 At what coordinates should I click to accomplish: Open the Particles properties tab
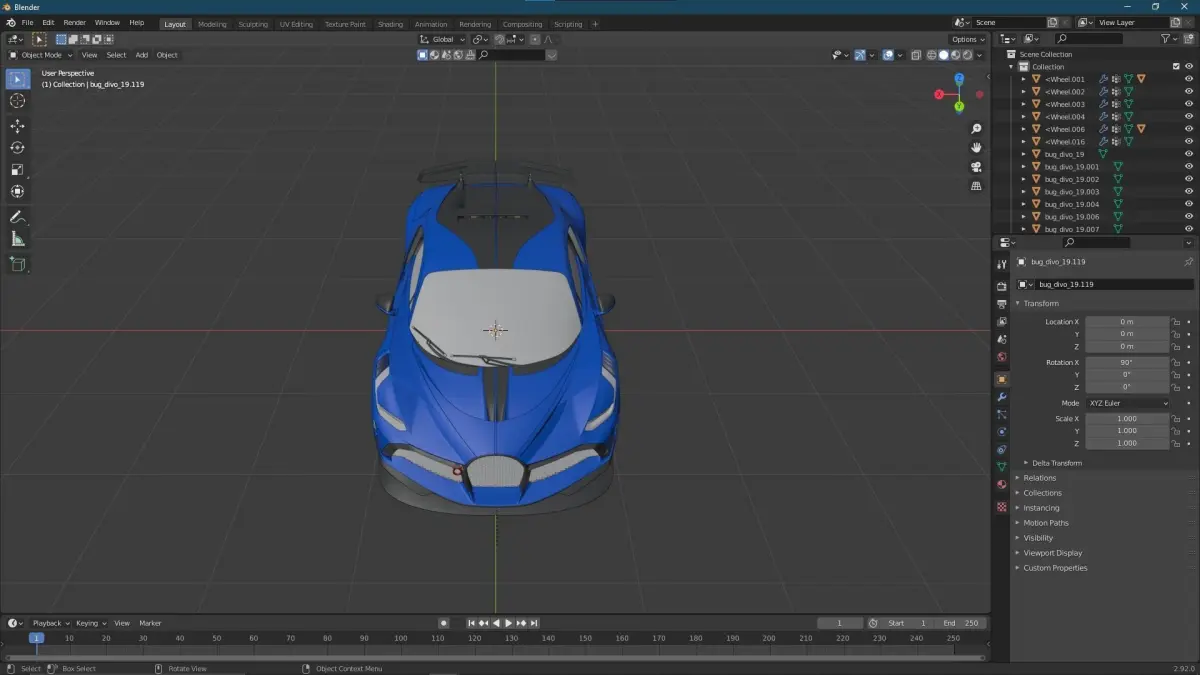point(1002,414)
